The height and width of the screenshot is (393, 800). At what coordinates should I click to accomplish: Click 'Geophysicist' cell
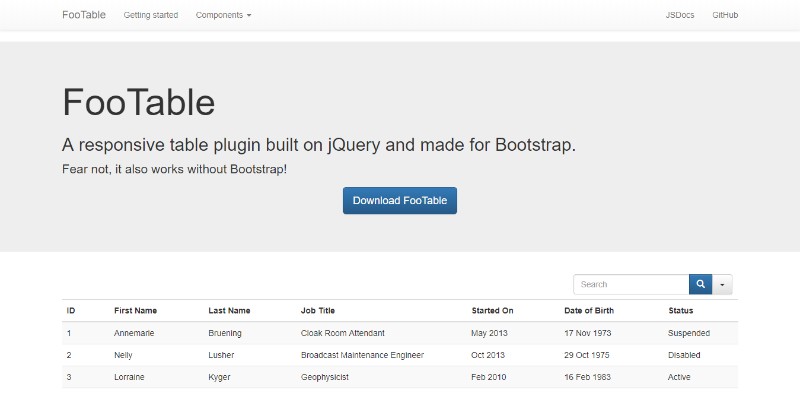click(325, 377)
